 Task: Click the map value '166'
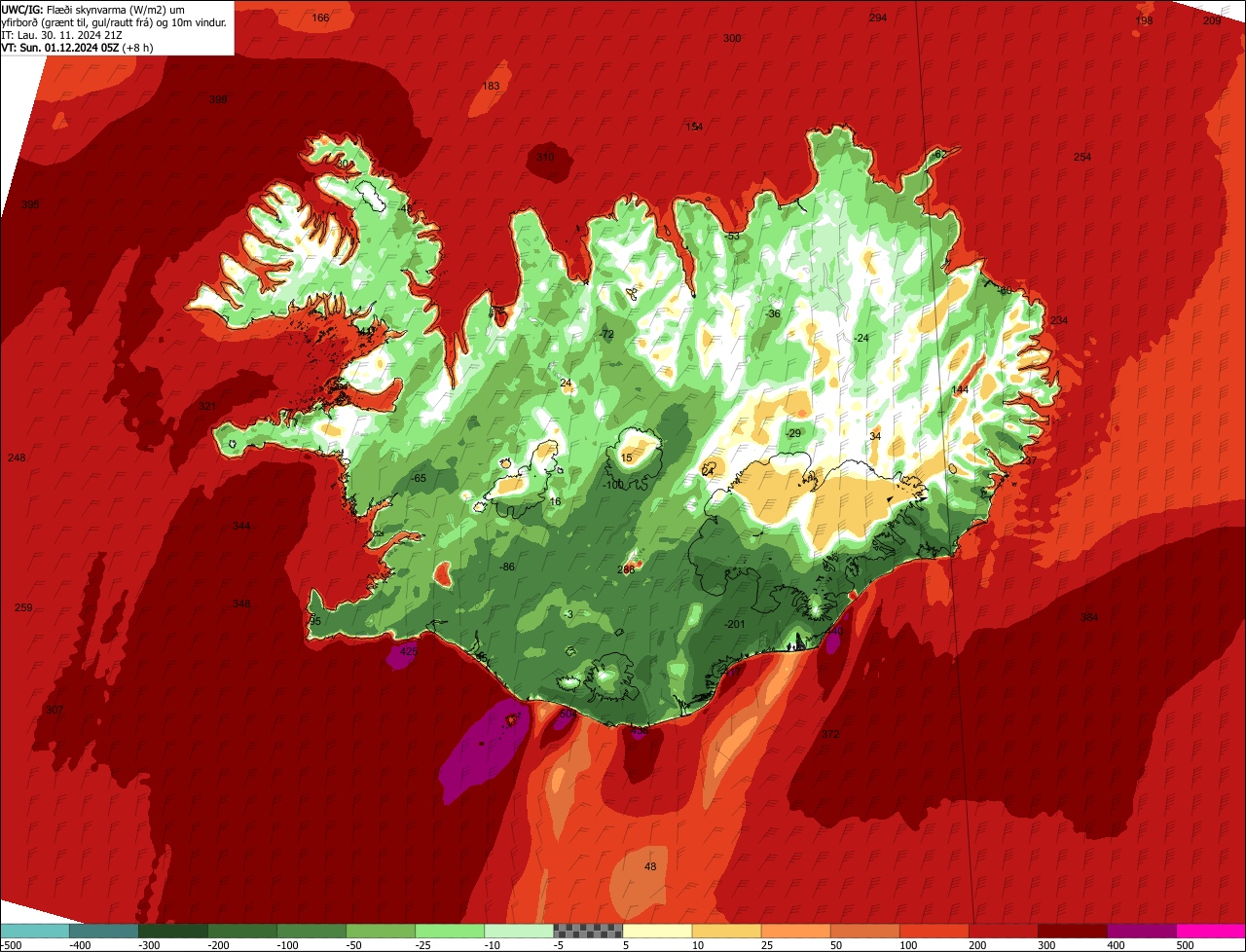click(x=320, y=18)
